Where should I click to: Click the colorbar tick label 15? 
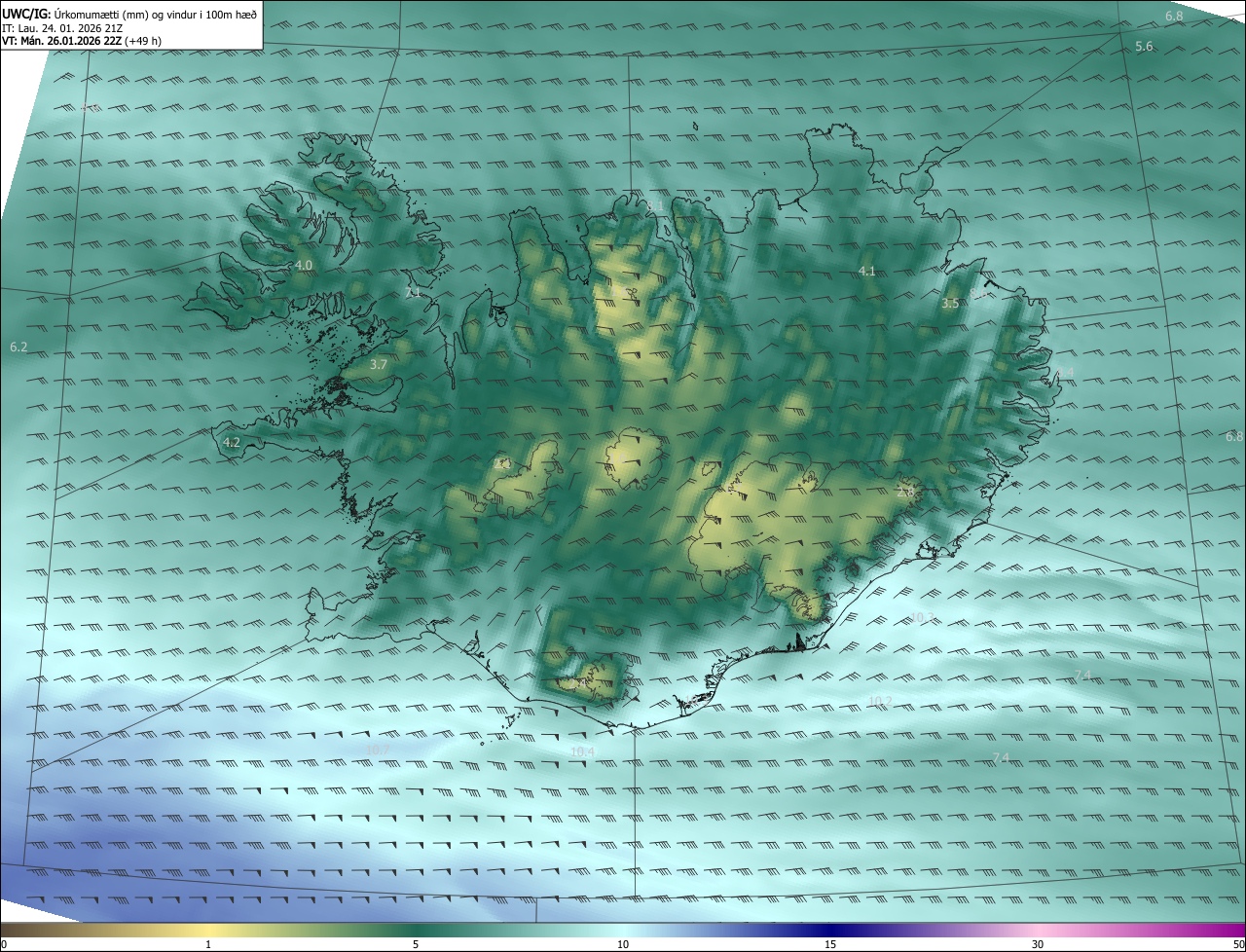click(x=830, y=944)
